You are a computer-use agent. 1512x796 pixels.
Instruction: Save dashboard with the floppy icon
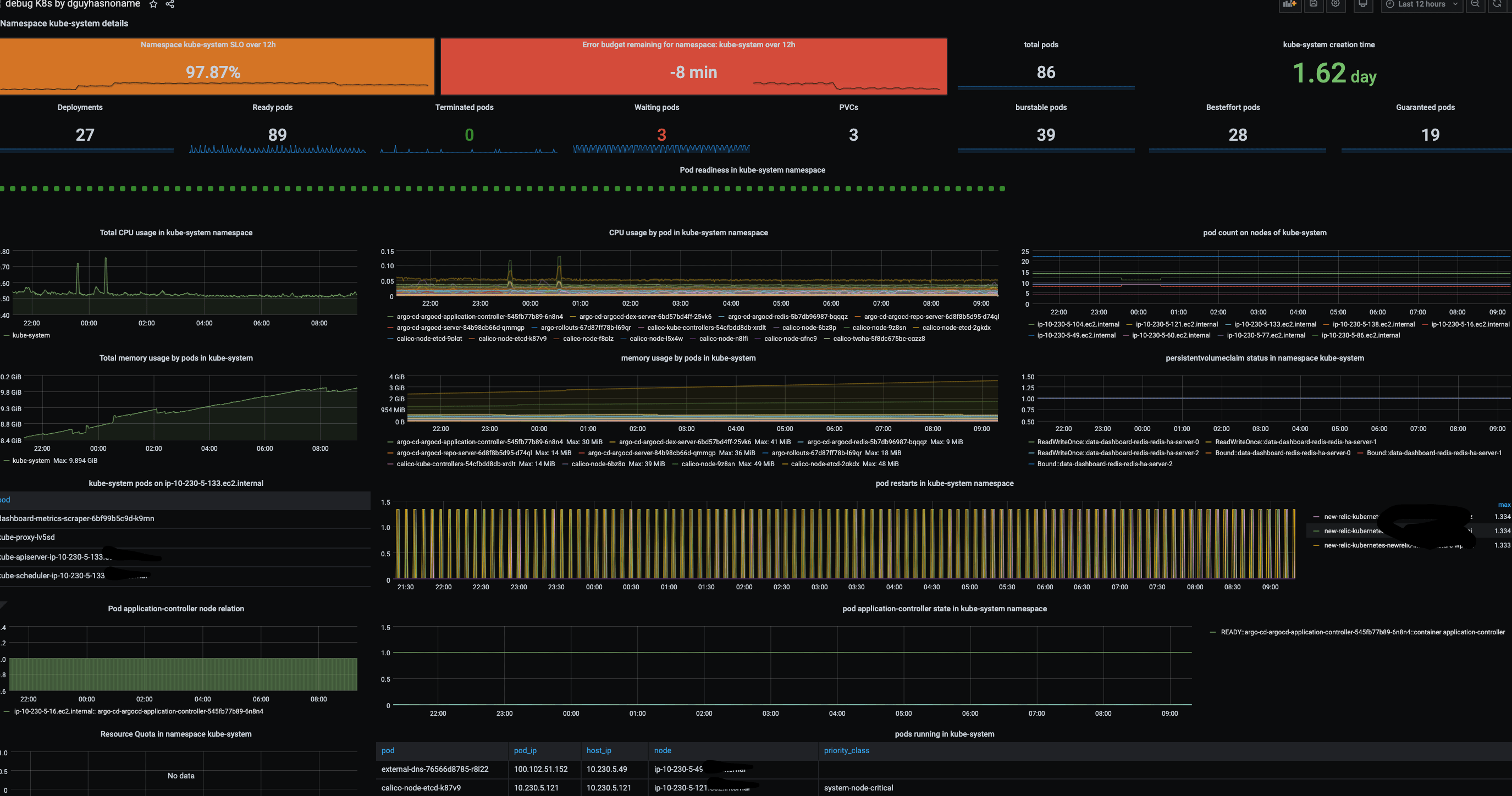[x=1314, y=5]
